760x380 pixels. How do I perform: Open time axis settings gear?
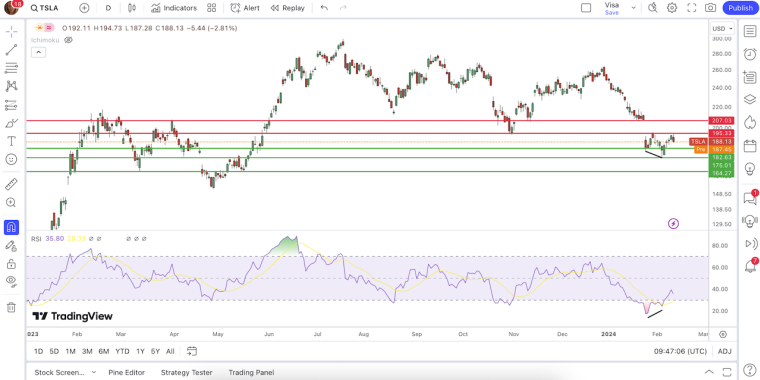pos(723,334)
